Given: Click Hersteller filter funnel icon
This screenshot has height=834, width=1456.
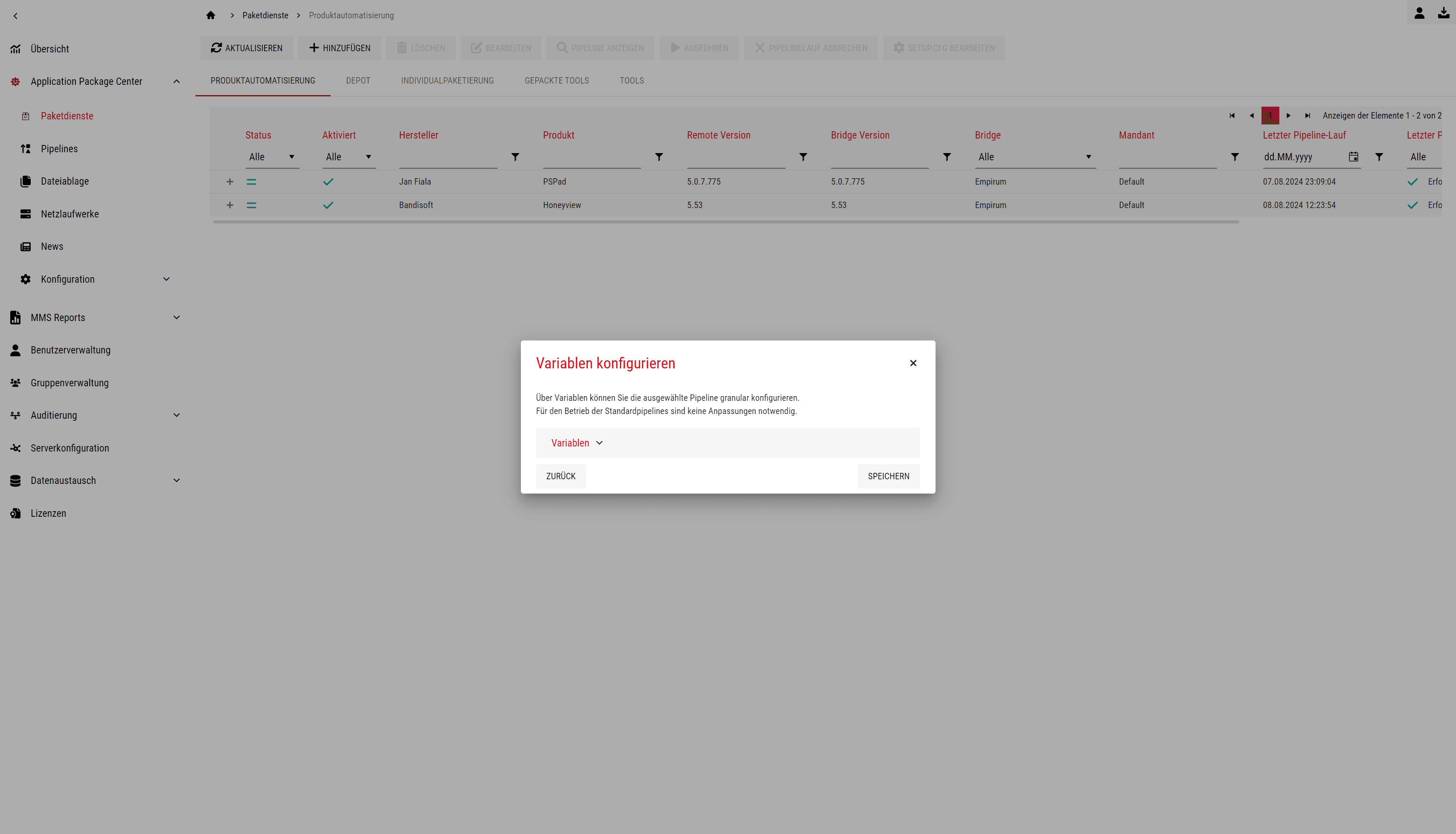Looking at the screenshot, I should pos(515,157).
